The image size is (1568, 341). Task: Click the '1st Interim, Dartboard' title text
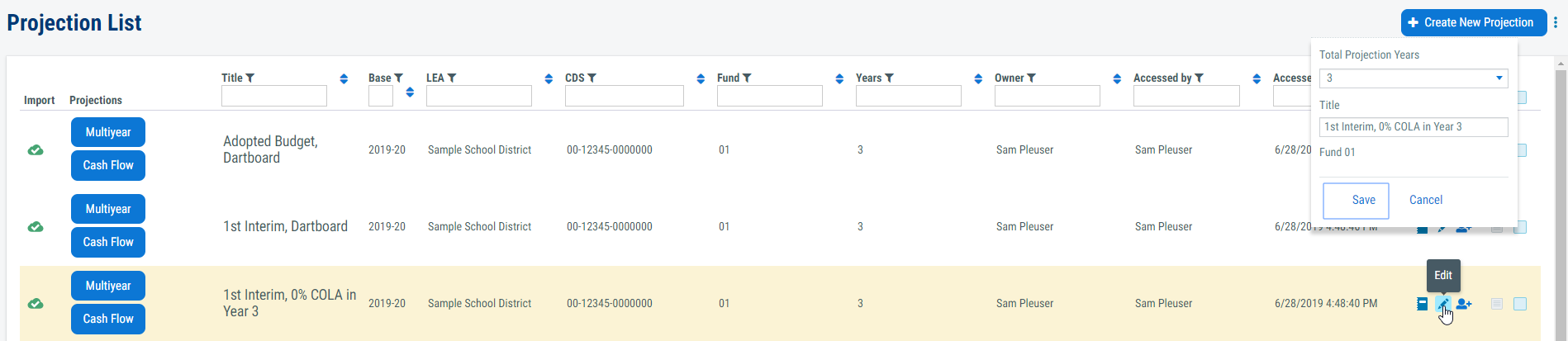285,226
